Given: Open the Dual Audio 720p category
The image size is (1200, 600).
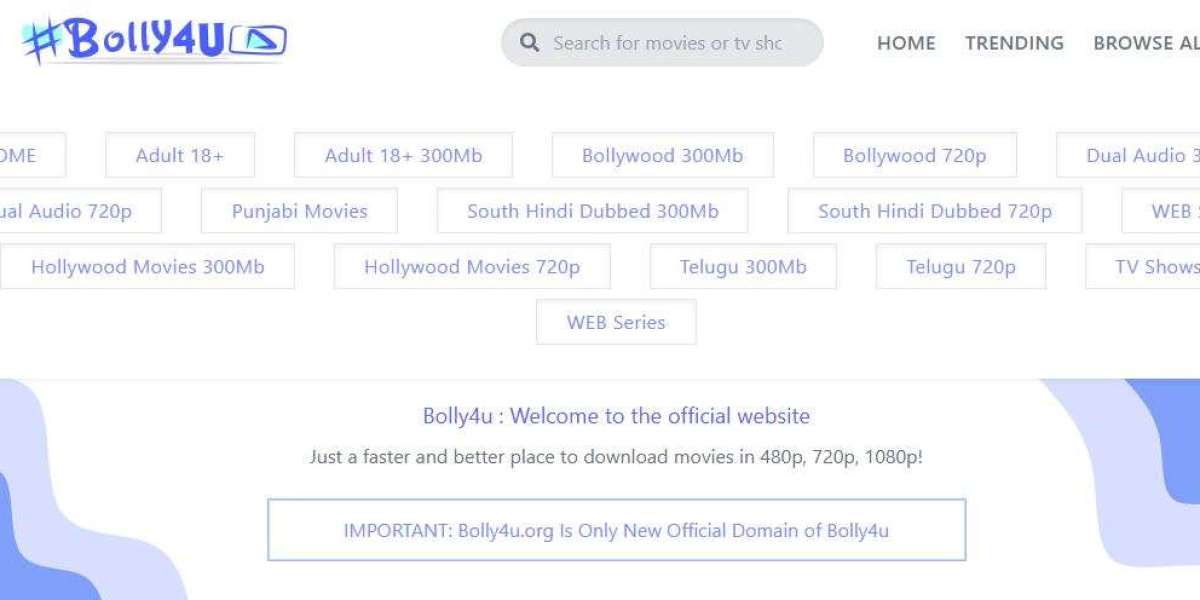Looking at the screenshot, I should [70, 211].
